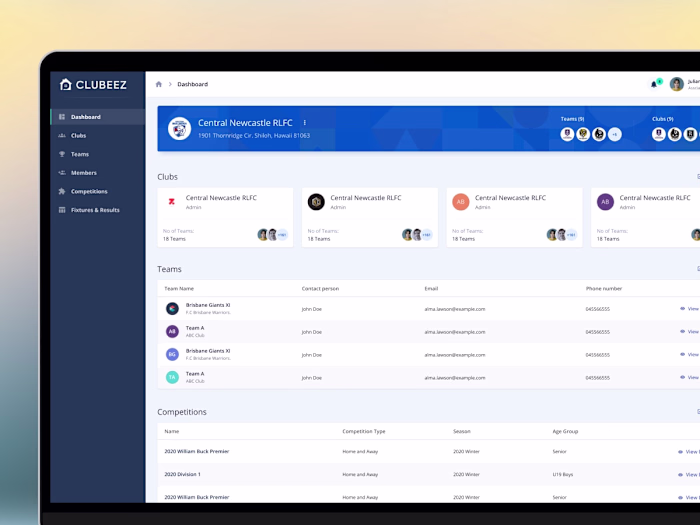This screenshot has width=700, height=525.
Task: Click the home breadcrumb icon
Action: pos(158,84)
